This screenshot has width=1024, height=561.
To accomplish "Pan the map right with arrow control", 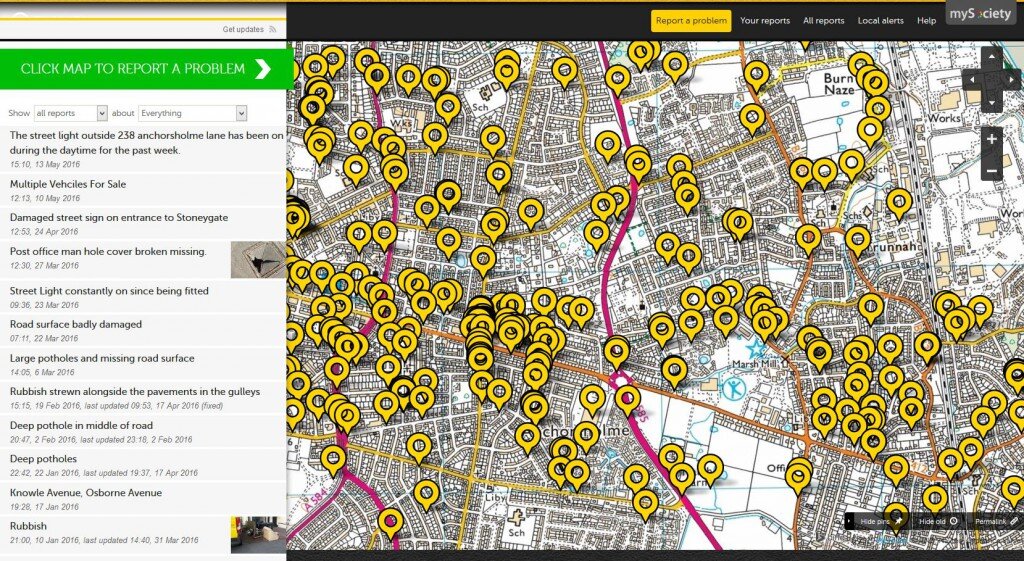I will 1010,81.
